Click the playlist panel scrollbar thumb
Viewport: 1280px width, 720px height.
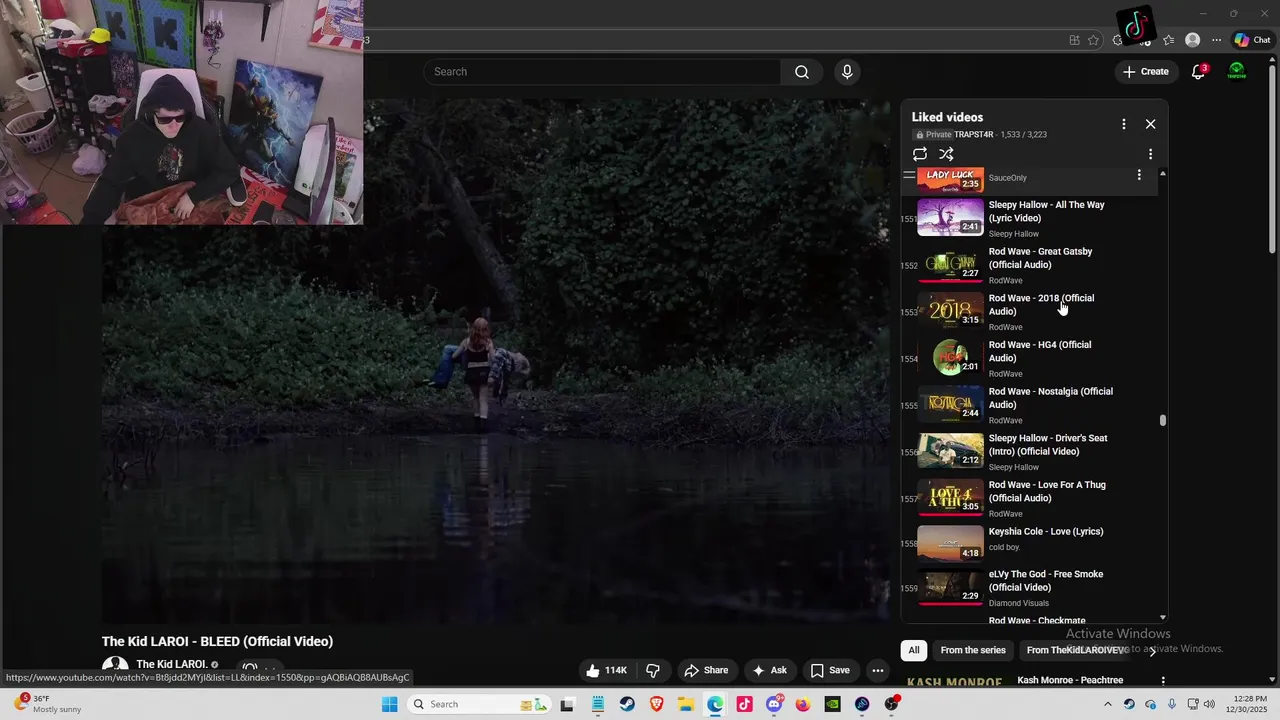click(x=1162, y=421)
